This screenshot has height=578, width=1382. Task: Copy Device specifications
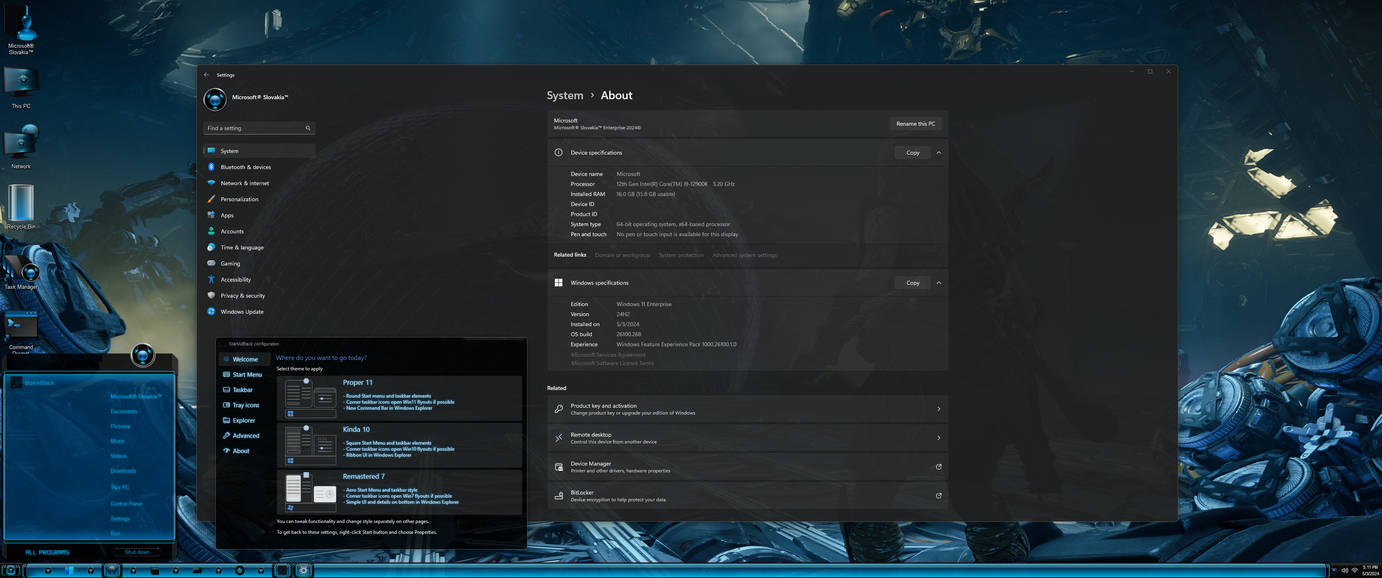click(913, 153)
